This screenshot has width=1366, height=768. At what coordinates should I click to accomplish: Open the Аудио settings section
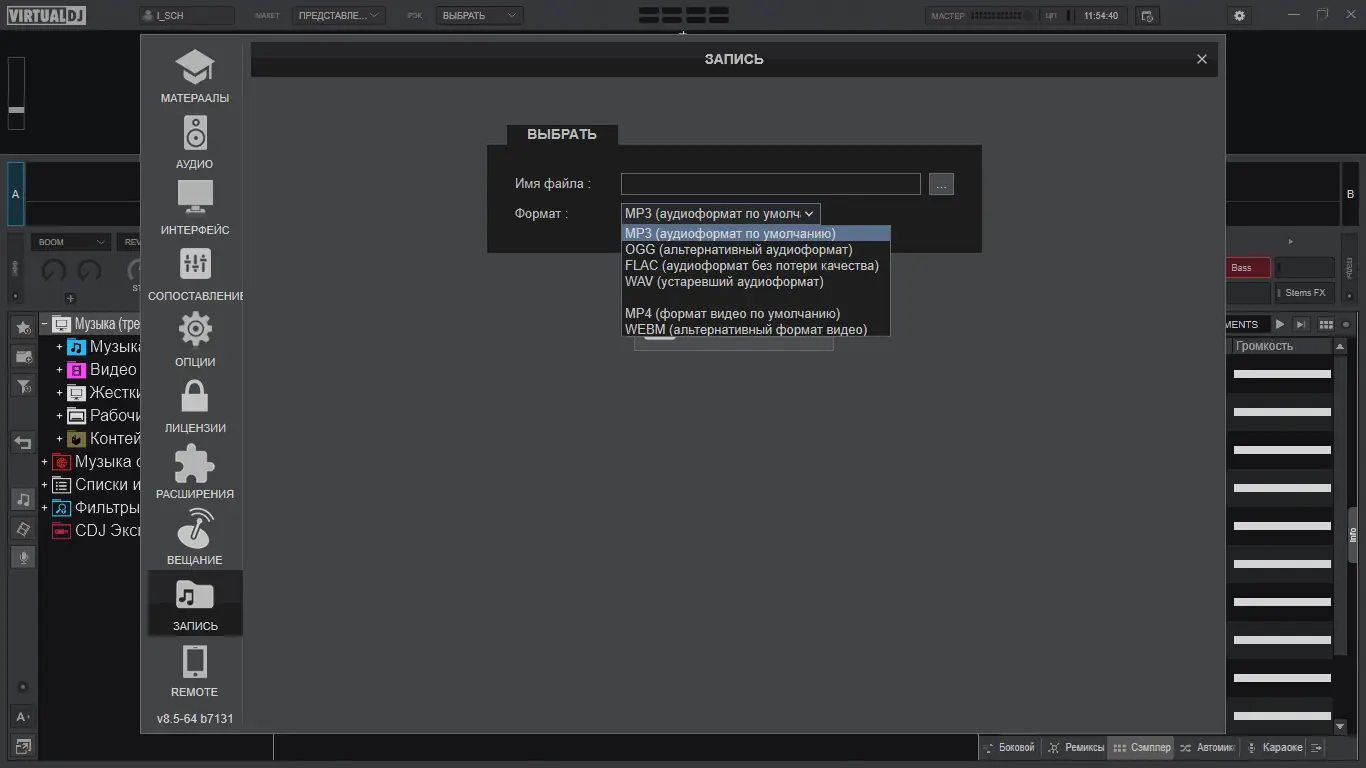pyautogui.click(x=195, y=143)
